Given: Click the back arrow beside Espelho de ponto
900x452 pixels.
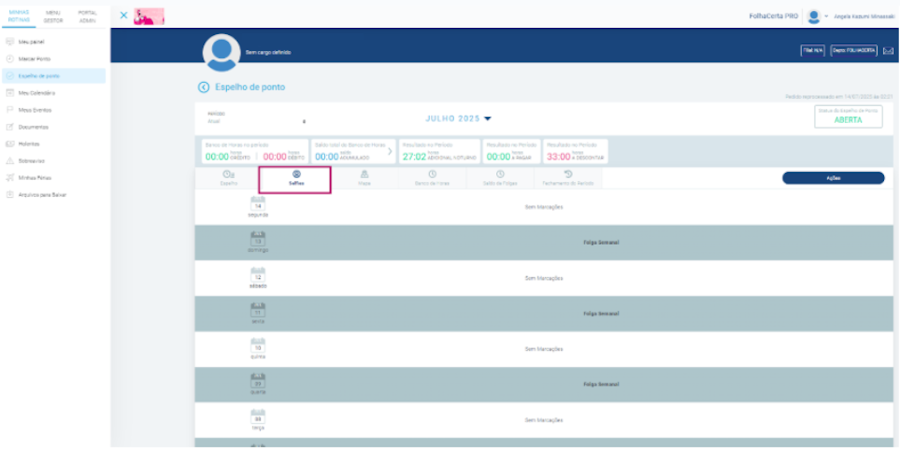Looking at the screenshot, I should [203, 87].
